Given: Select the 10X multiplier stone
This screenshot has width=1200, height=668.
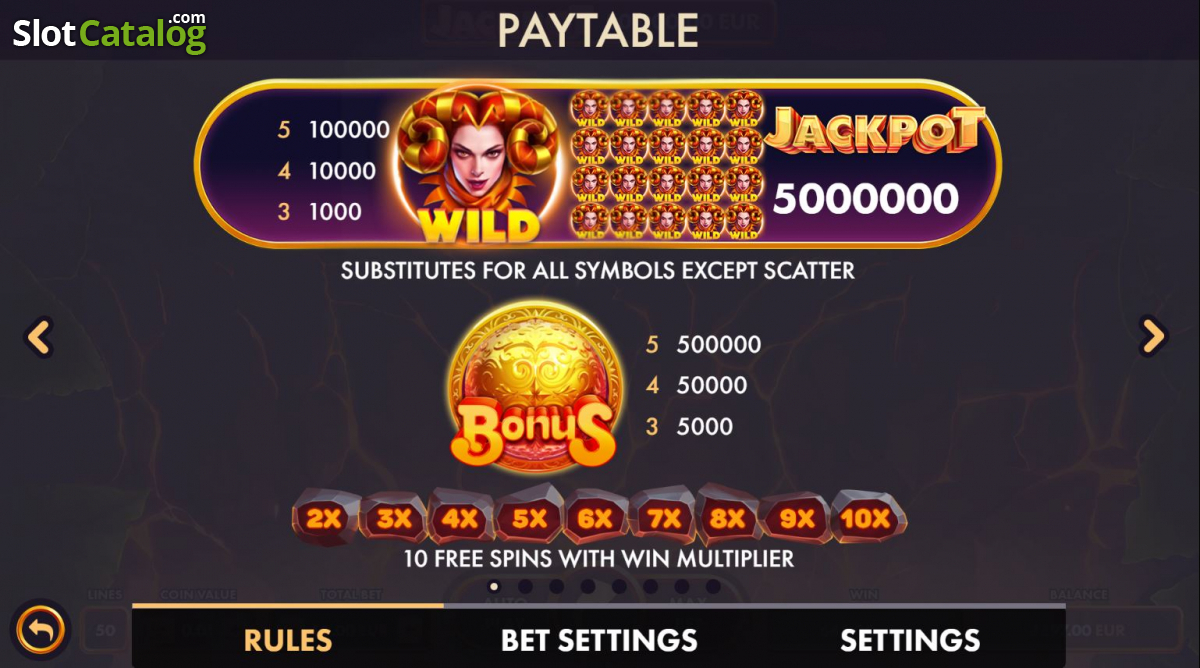Looking at the screenshot, I should point(867,517).
